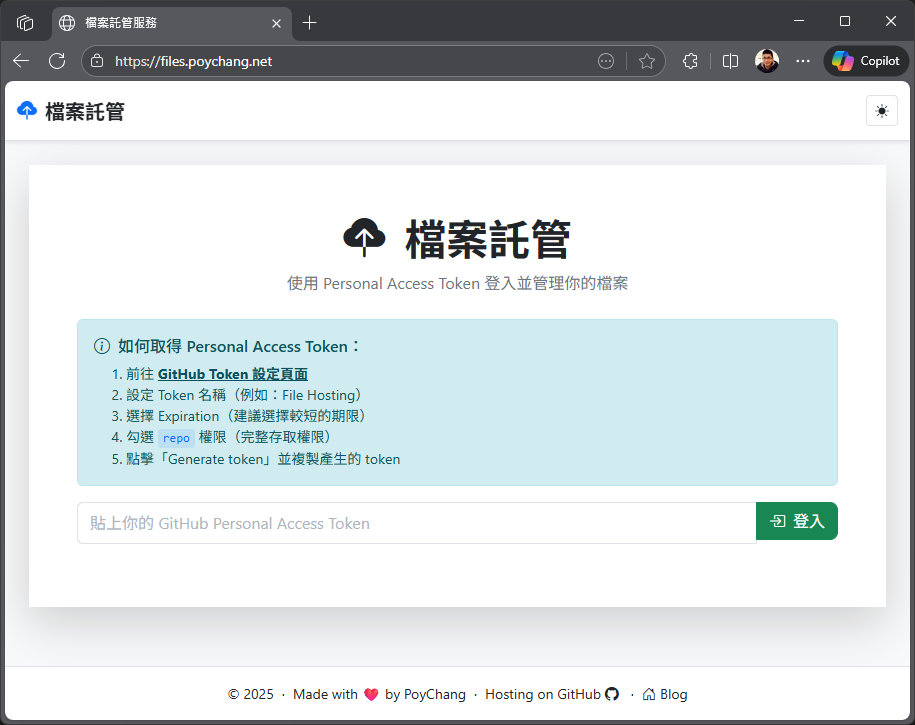Click the 登入 login button
This screenshot has height=725, width=915.
(x=796, y=521)
